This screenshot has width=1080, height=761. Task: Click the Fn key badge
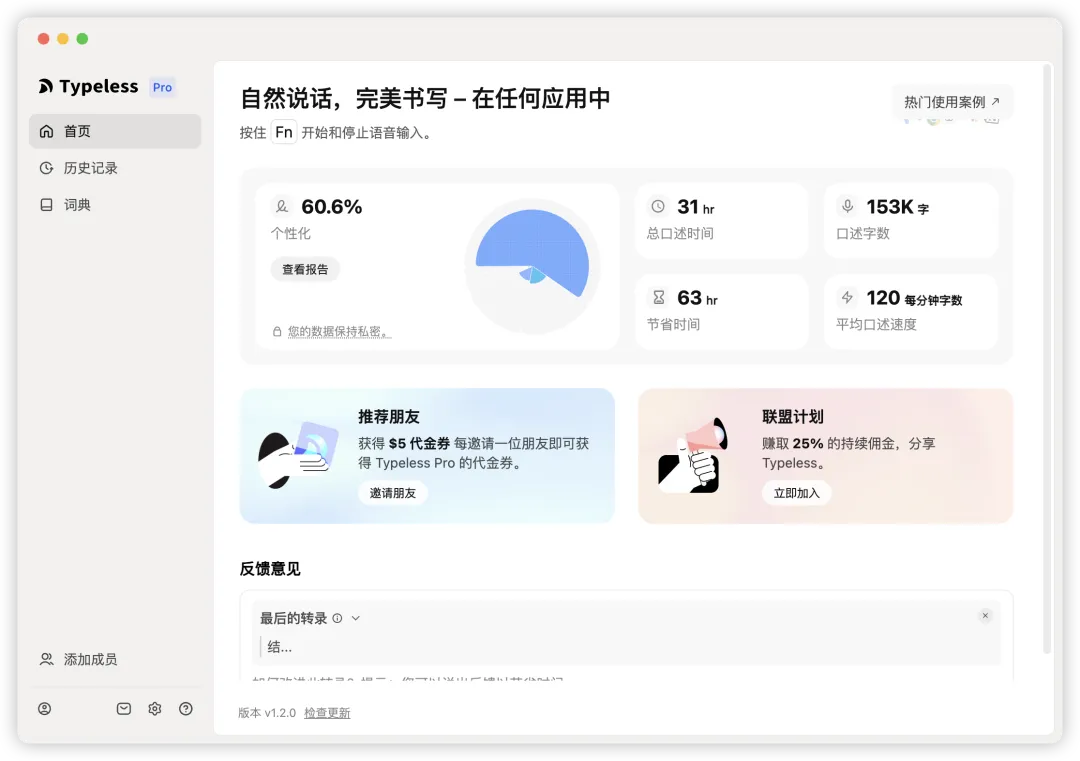[284, 132]
